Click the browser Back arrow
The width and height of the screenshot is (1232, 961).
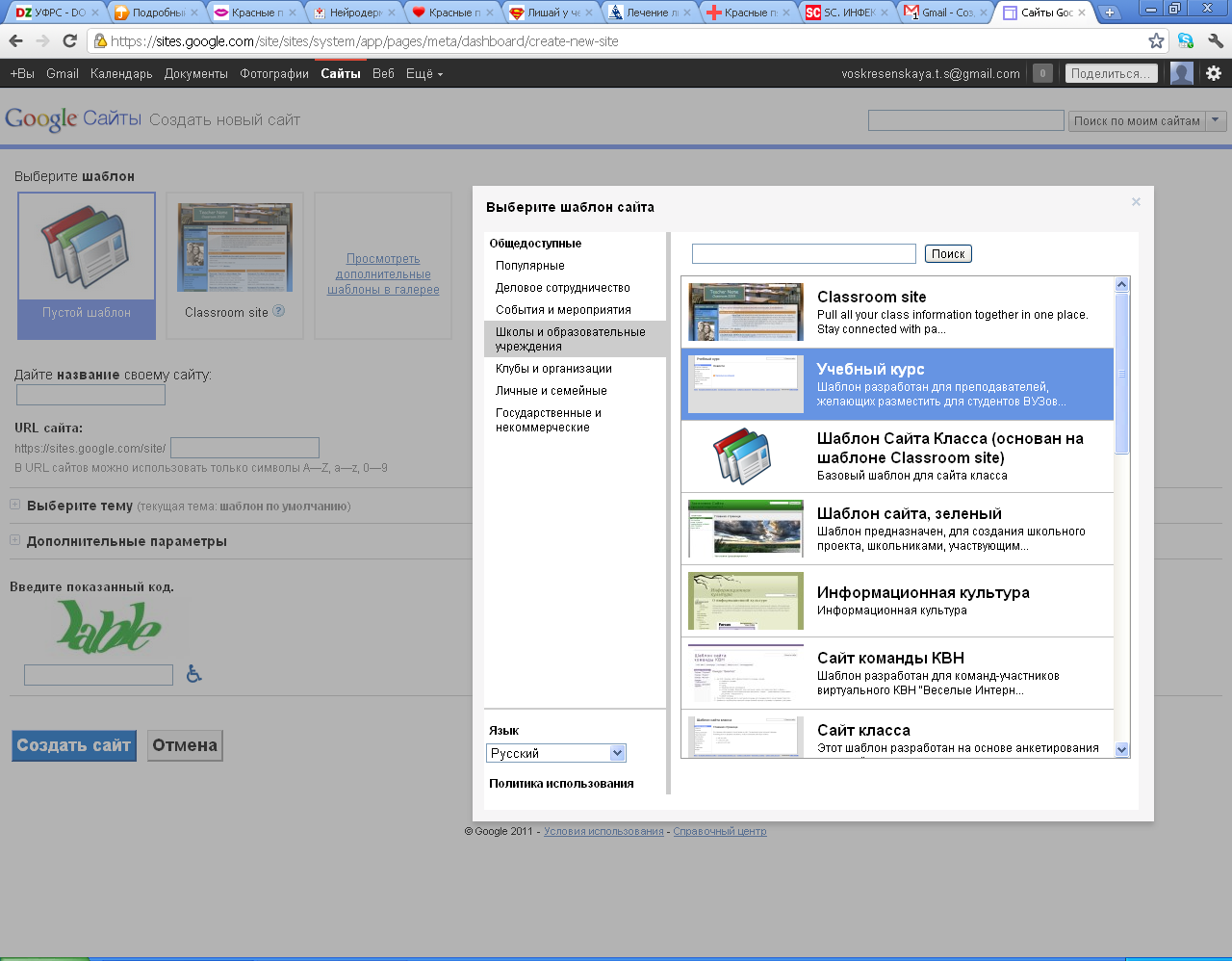15,40
